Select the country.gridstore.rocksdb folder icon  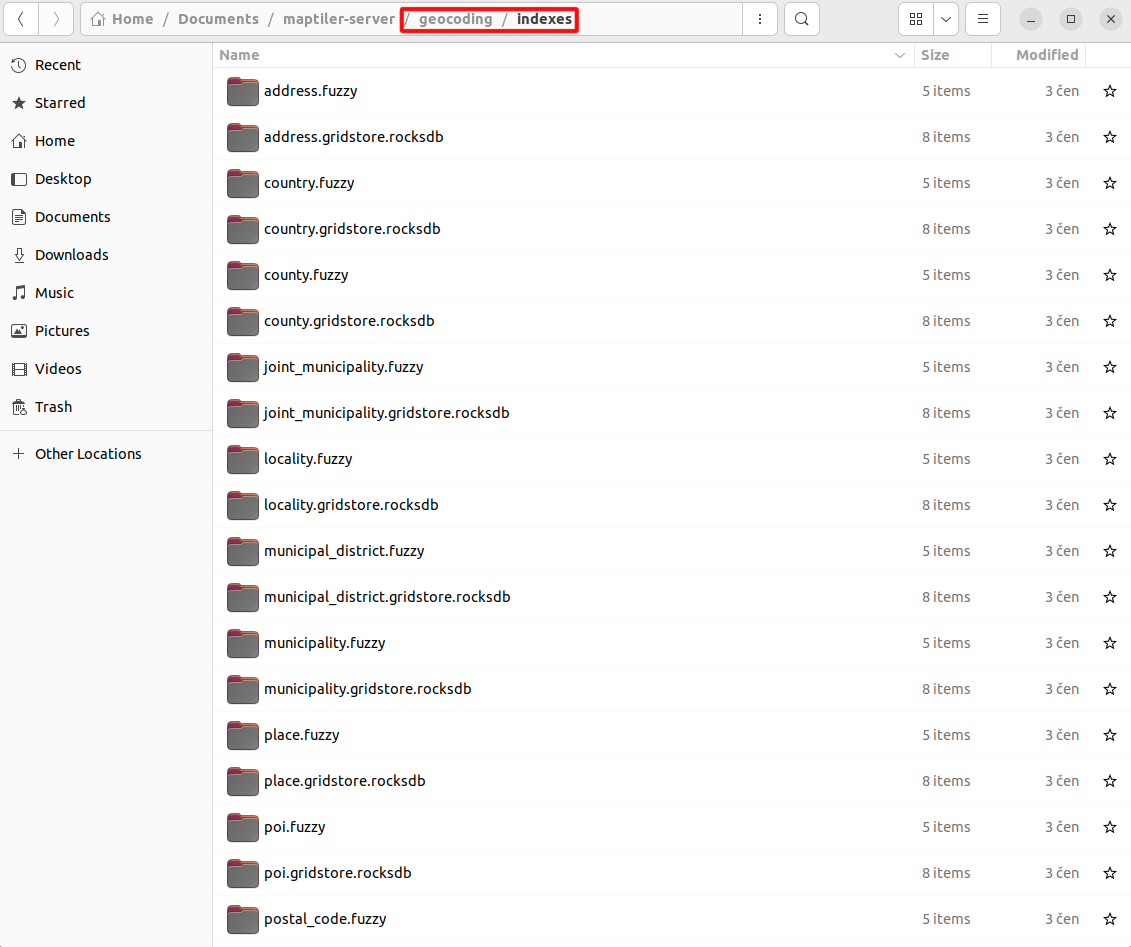click(242, 229)
